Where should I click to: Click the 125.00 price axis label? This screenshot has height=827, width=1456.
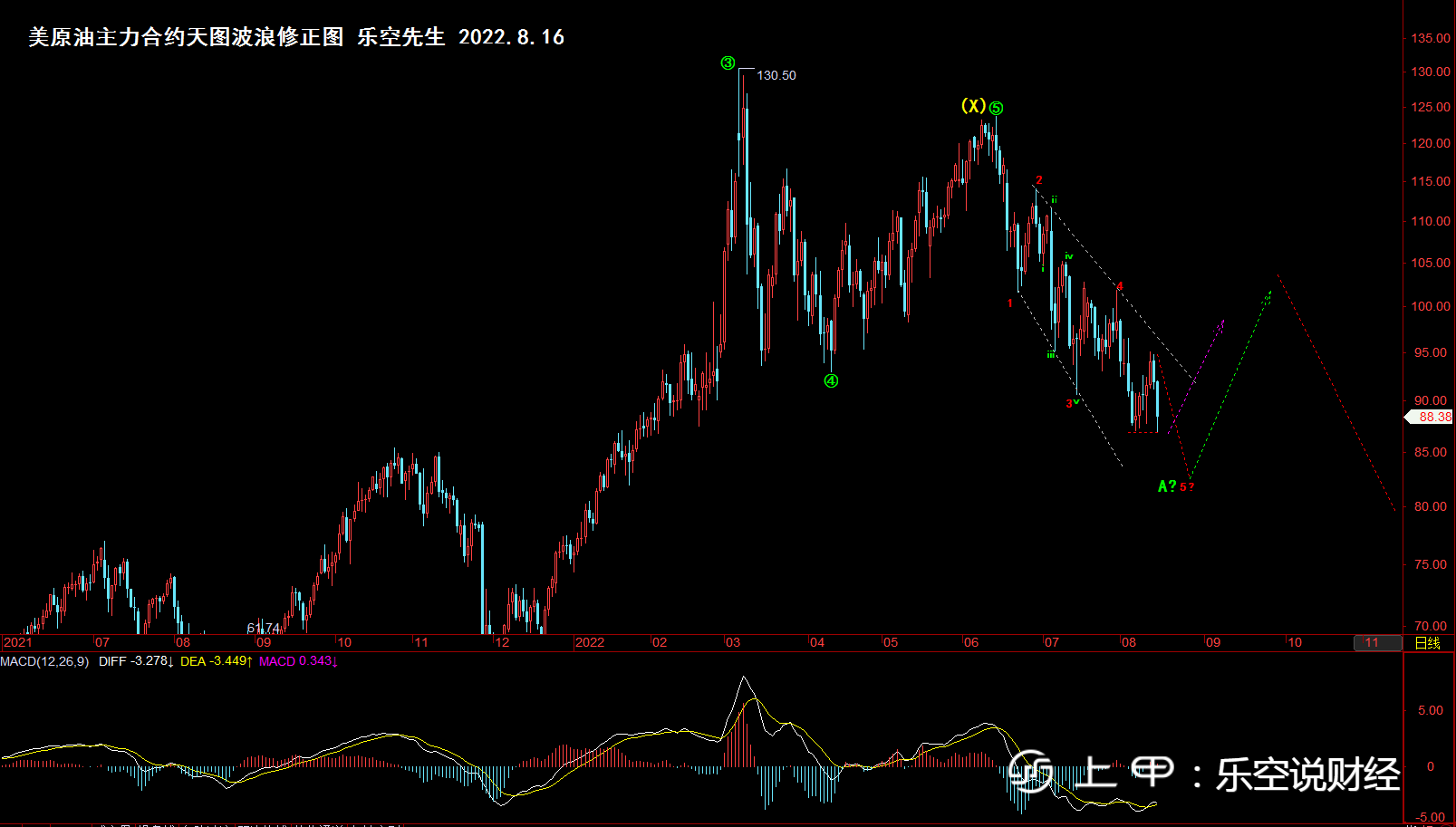tap(1431, 107)
